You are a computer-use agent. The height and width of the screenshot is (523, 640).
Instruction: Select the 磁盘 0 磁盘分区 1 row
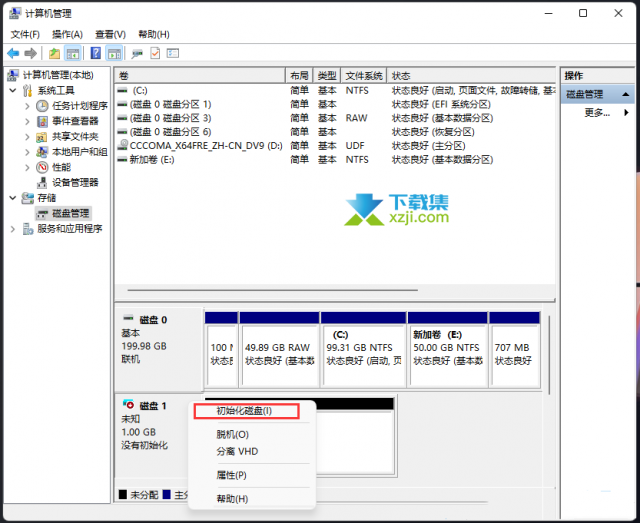(335, 105)
